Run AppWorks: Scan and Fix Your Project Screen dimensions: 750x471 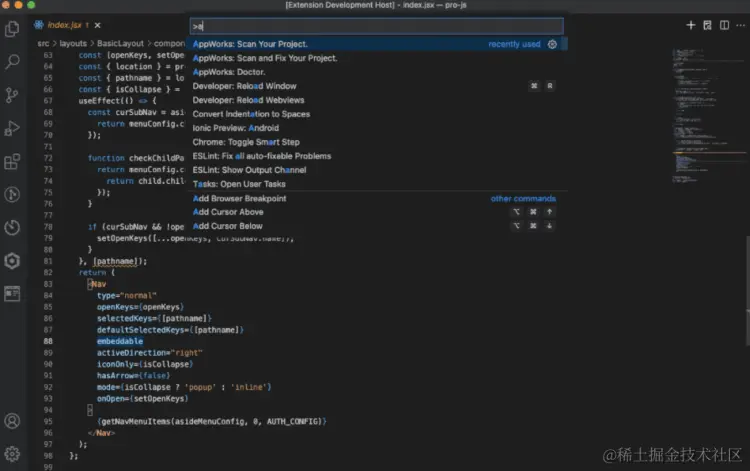coord(376,58)
